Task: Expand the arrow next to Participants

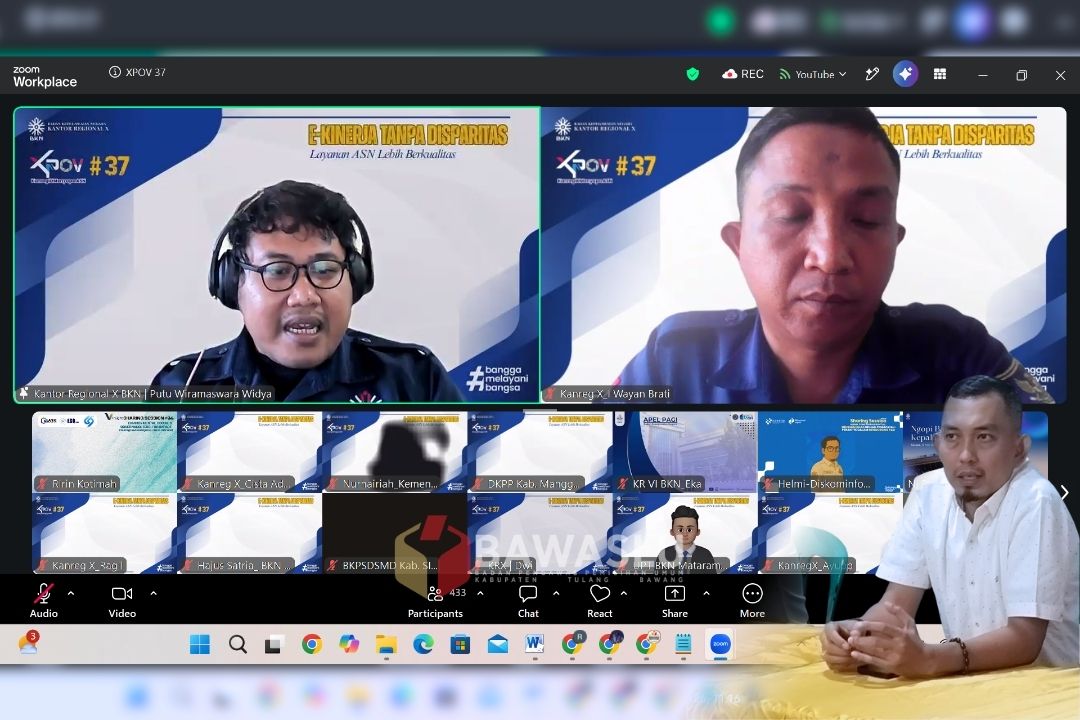Action: tap(480, 593)
